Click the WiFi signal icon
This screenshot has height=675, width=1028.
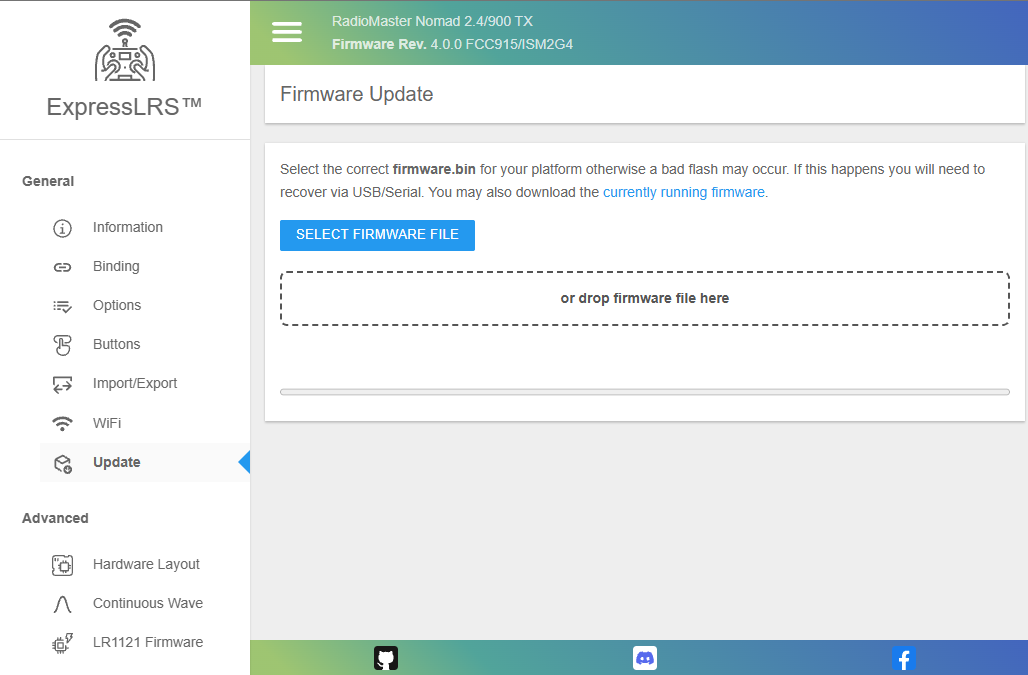point(62,423)
